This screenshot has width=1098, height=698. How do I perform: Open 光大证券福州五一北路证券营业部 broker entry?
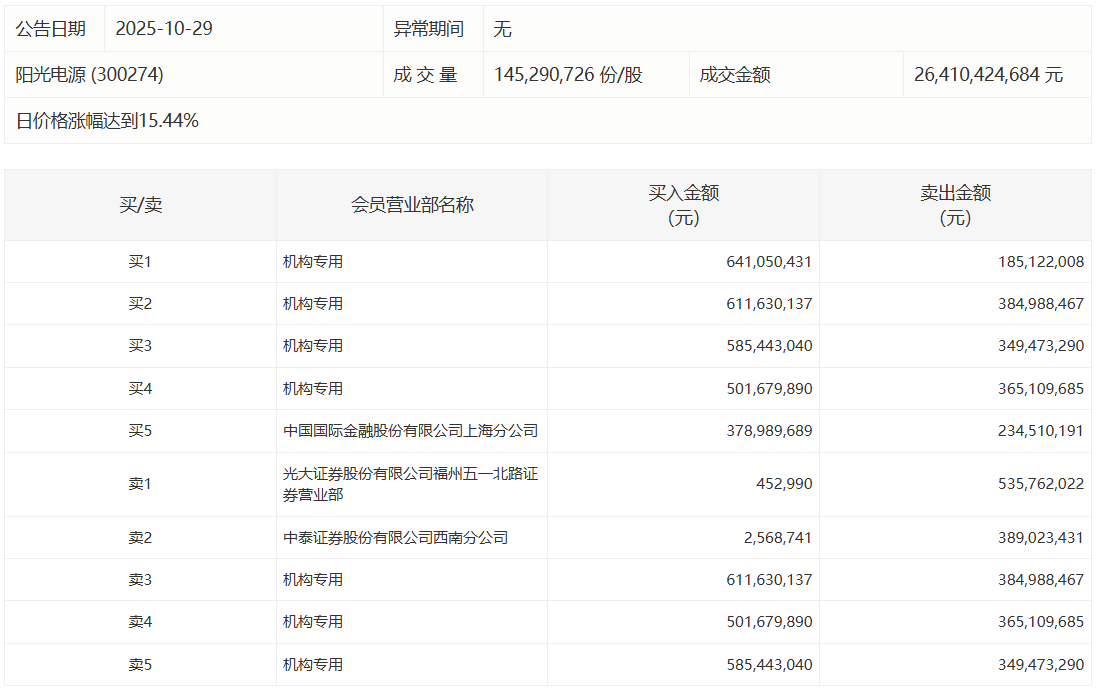[x=410, y=484]
